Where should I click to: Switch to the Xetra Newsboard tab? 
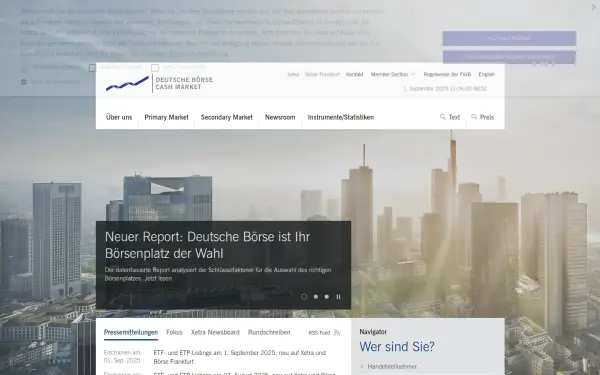(x=215, y=333)
